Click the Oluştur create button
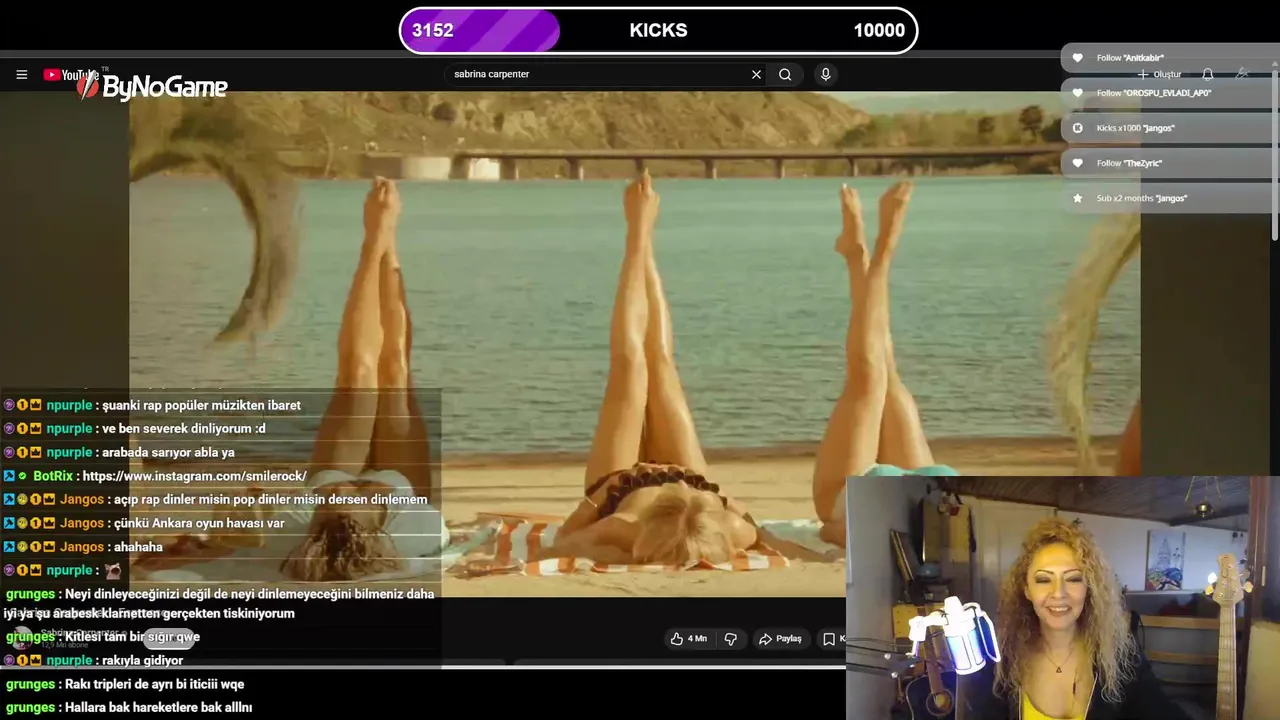1280x720 pixels. (1160, 74)
